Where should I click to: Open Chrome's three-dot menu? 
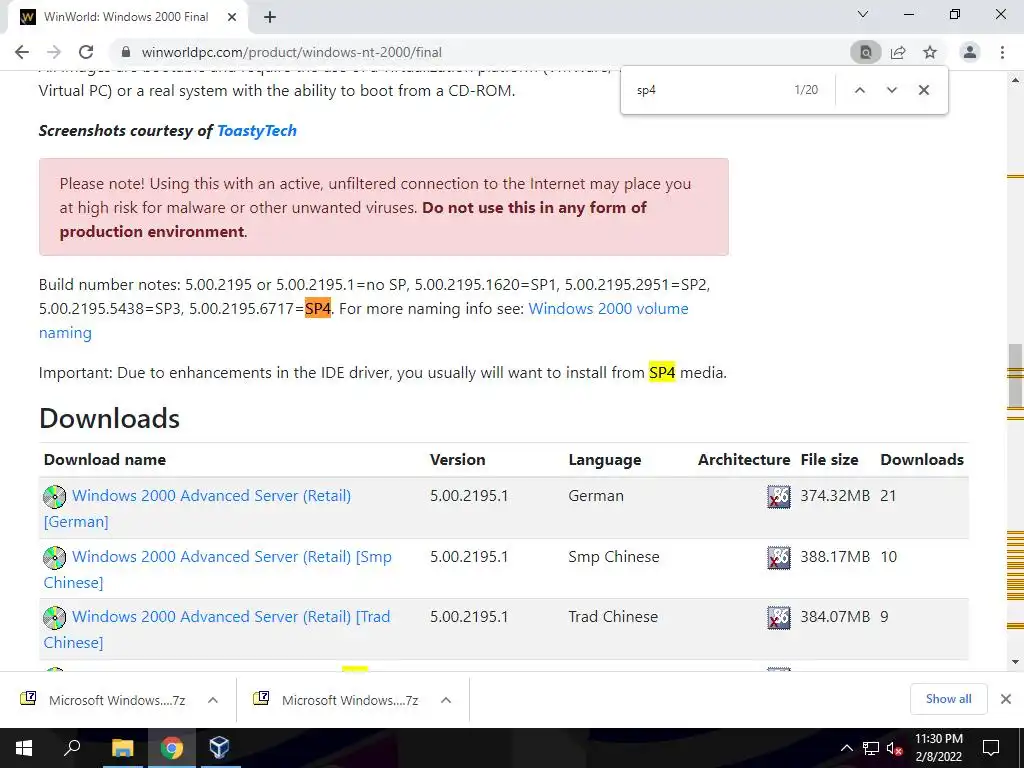pos(1002,52)
